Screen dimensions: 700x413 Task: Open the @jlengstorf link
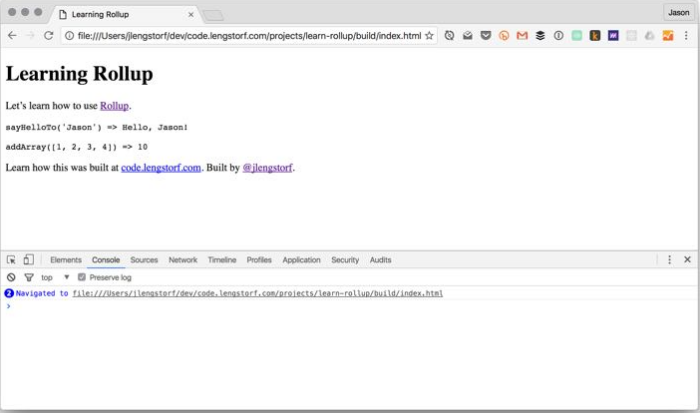click(x=267, y=168)
